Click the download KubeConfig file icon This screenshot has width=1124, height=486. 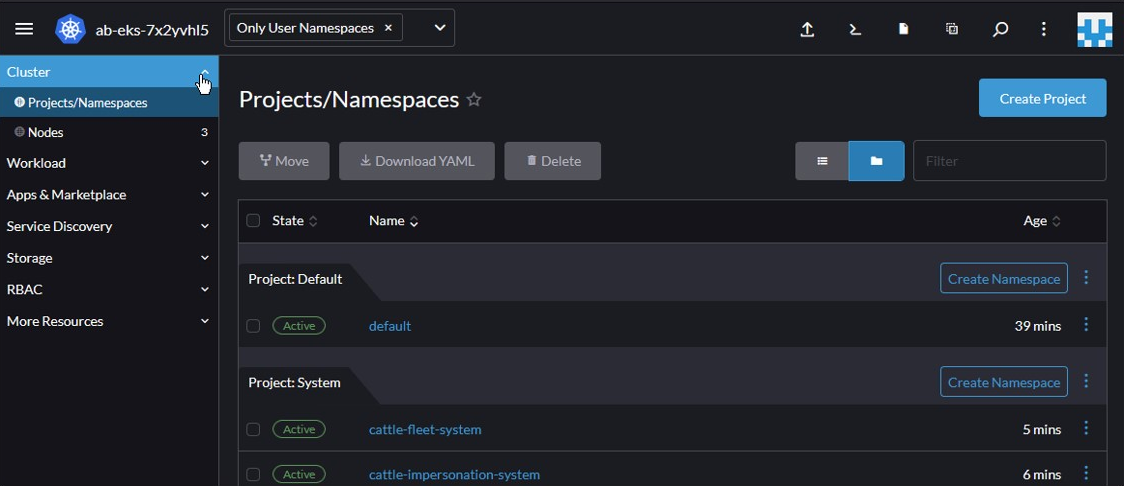(903, 29)
